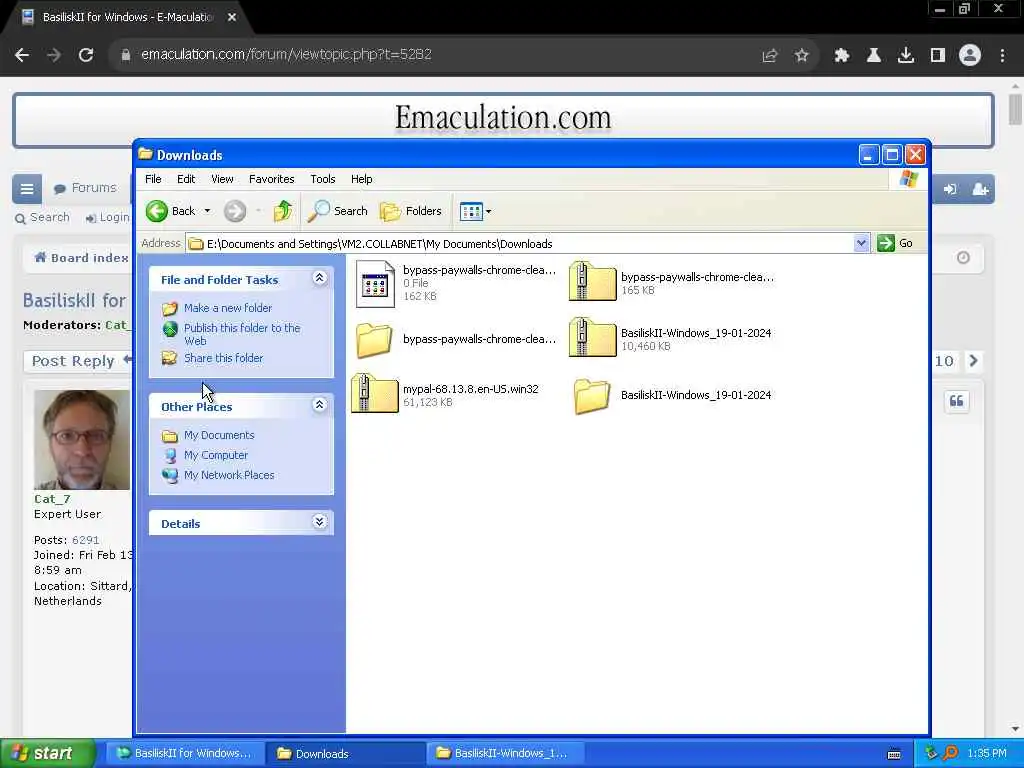Click Make a new folder
This screenshot has width=1024, height=768.
227,308
